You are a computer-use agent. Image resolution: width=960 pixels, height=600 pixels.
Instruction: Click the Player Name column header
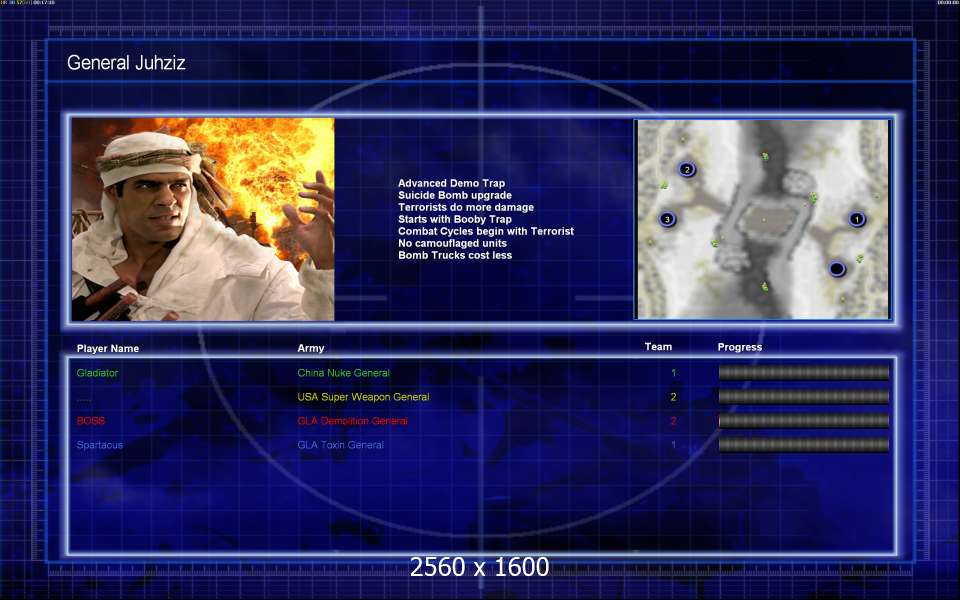pyautogui.click(x=108, y=348)
